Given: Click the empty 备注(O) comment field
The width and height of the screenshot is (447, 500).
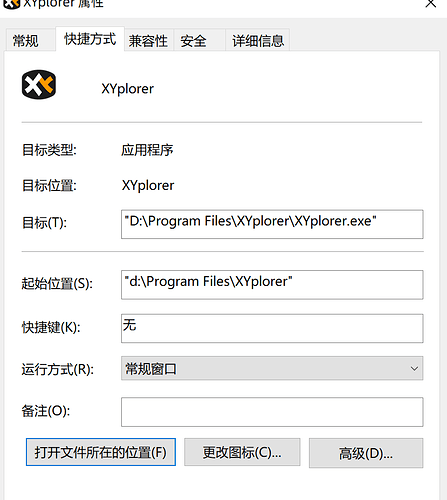Looking at the screenshot, I should [x=272, y=412].
